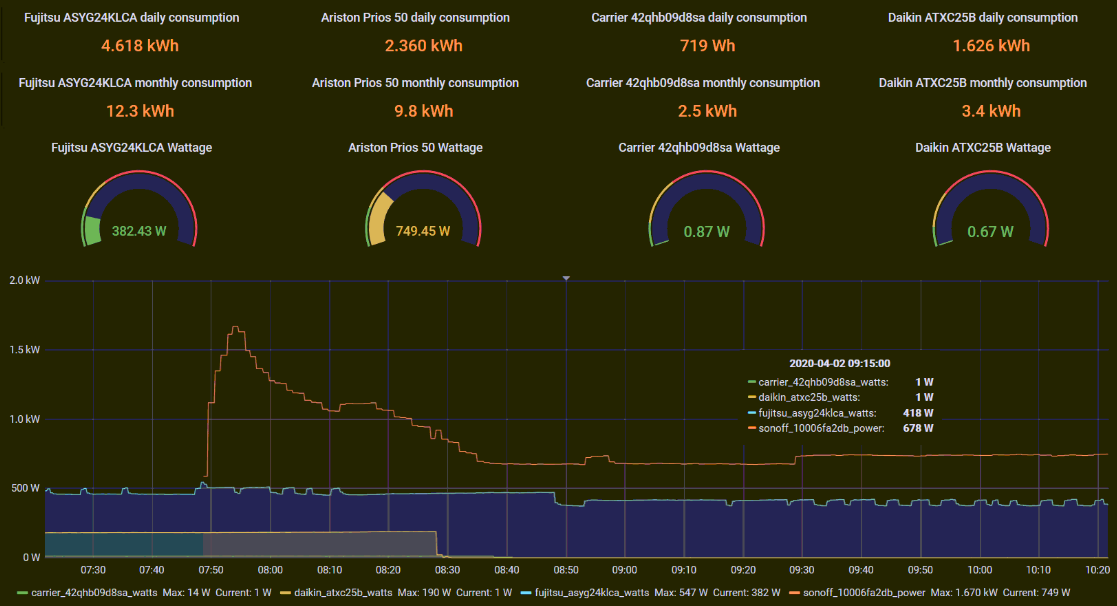1117x606 pixels.
Task: Select the 719 Wh daily value
Action: pos(707,46)
